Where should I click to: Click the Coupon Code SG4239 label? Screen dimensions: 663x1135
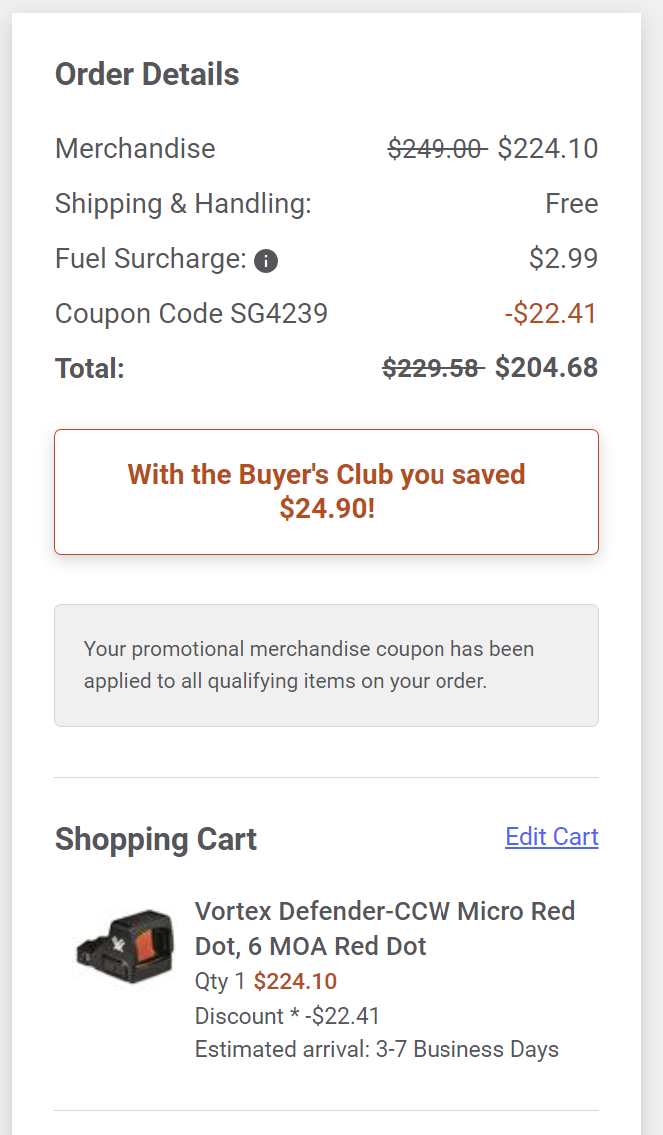click(x=191, y=313)
